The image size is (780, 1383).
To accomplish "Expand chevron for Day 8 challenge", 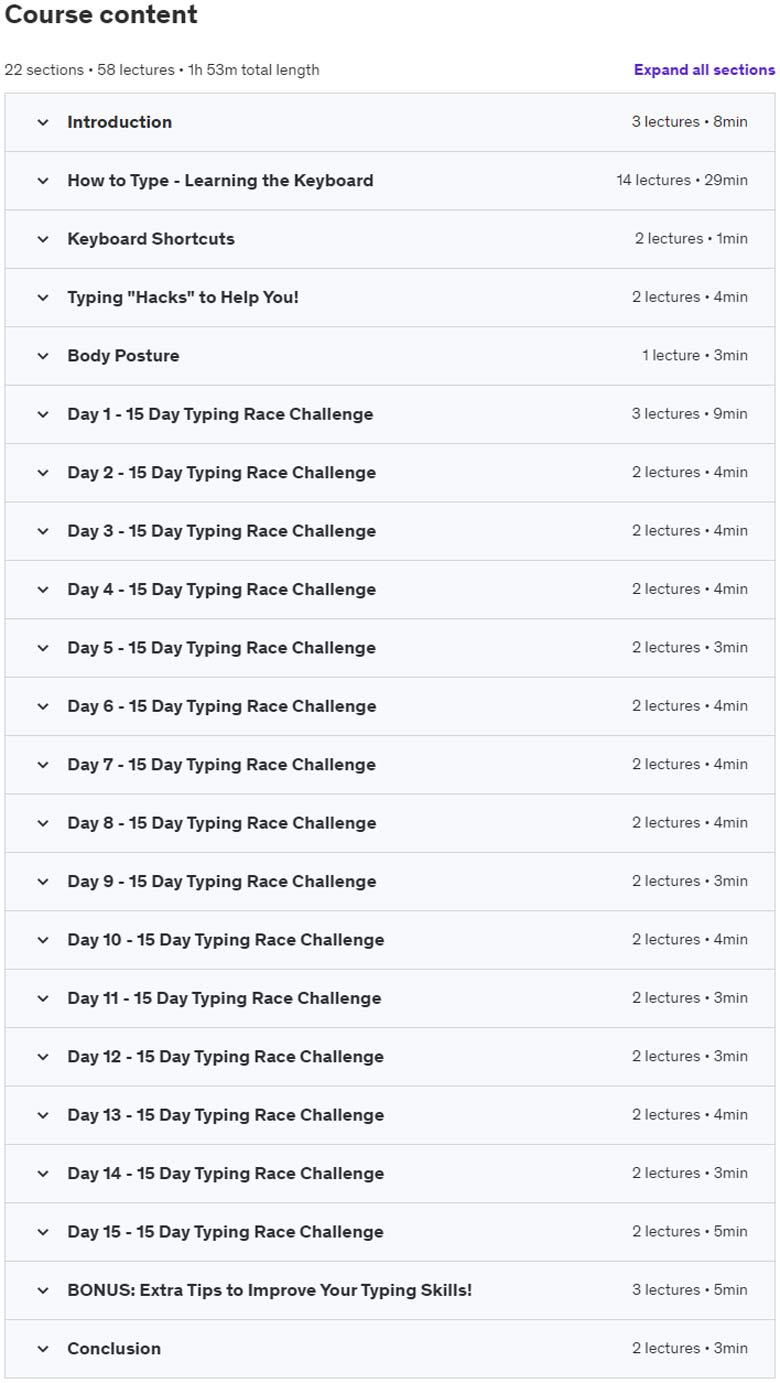I will 43,823.
